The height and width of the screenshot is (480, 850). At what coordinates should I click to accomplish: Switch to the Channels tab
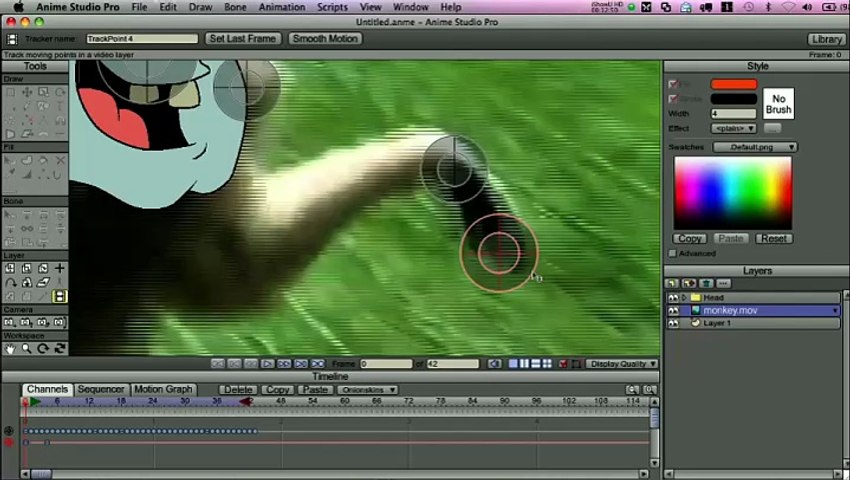[47, 389]
